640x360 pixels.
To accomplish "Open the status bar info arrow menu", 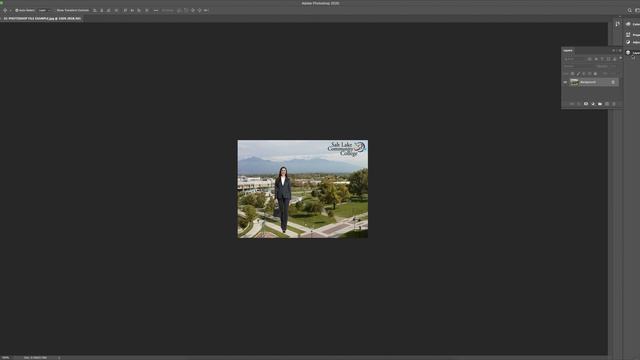I will click(x=59, y=358).
